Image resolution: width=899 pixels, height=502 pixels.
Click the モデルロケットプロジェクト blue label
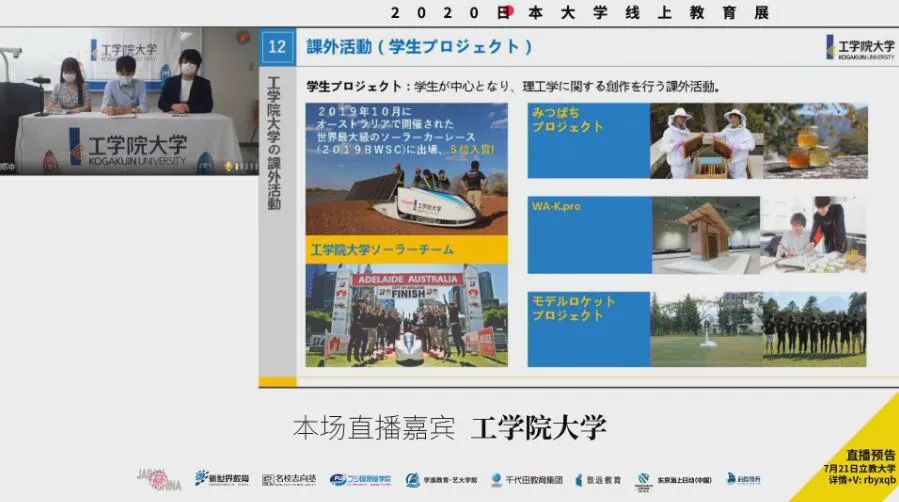click(589, 329)
